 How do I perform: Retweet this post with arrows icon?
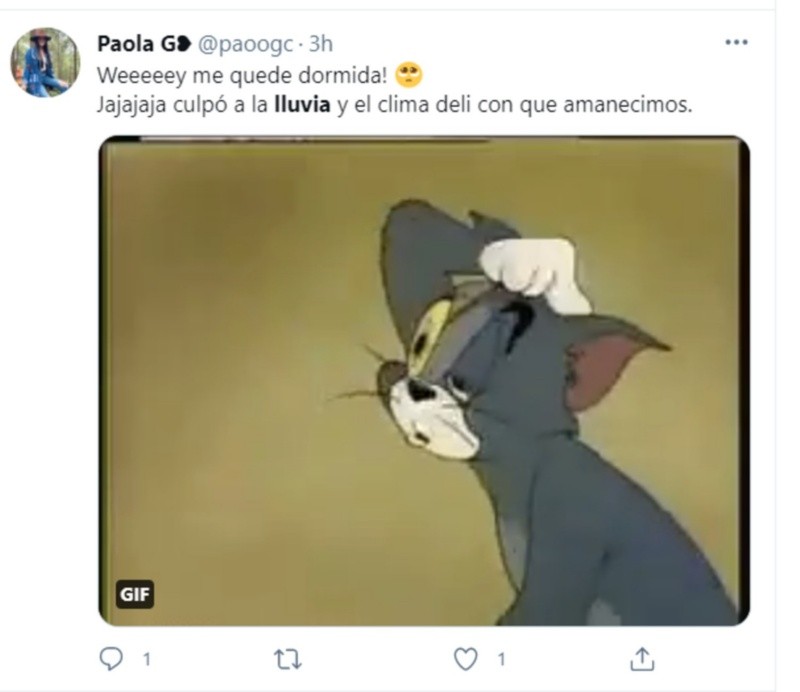288,659
